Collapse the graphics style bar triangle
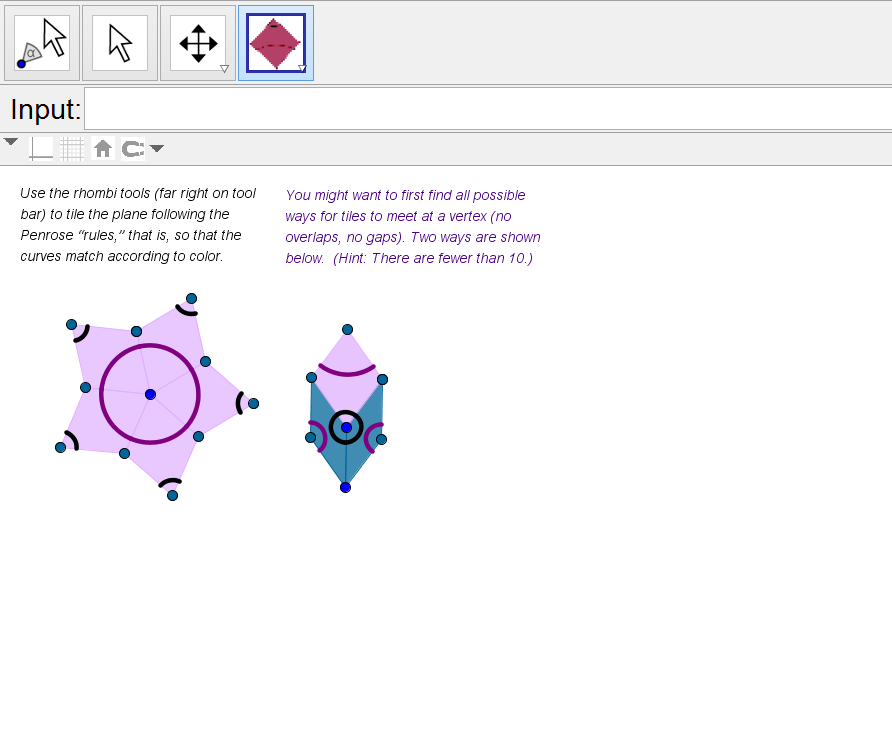The height and width of the screenshot is (751, 892). [11, 142]
